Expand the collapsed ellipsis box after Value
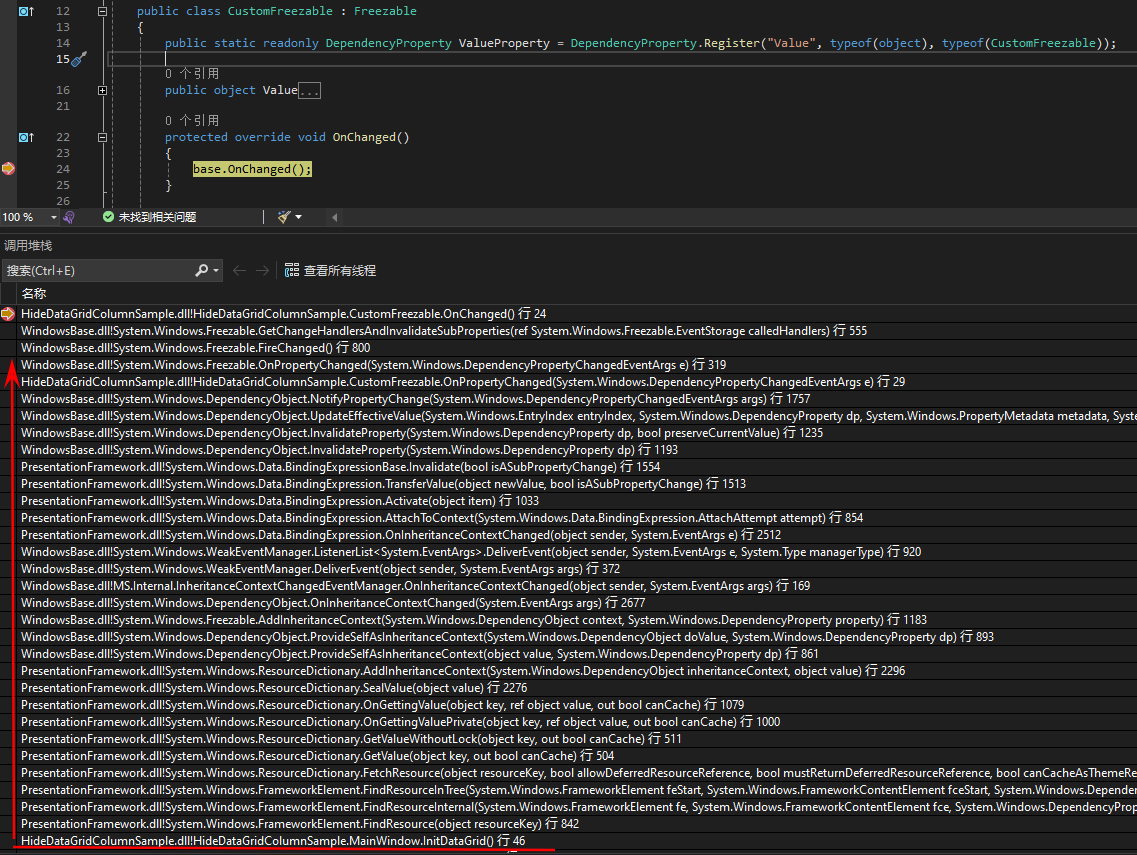1137x855 pixels. point(310,91)
